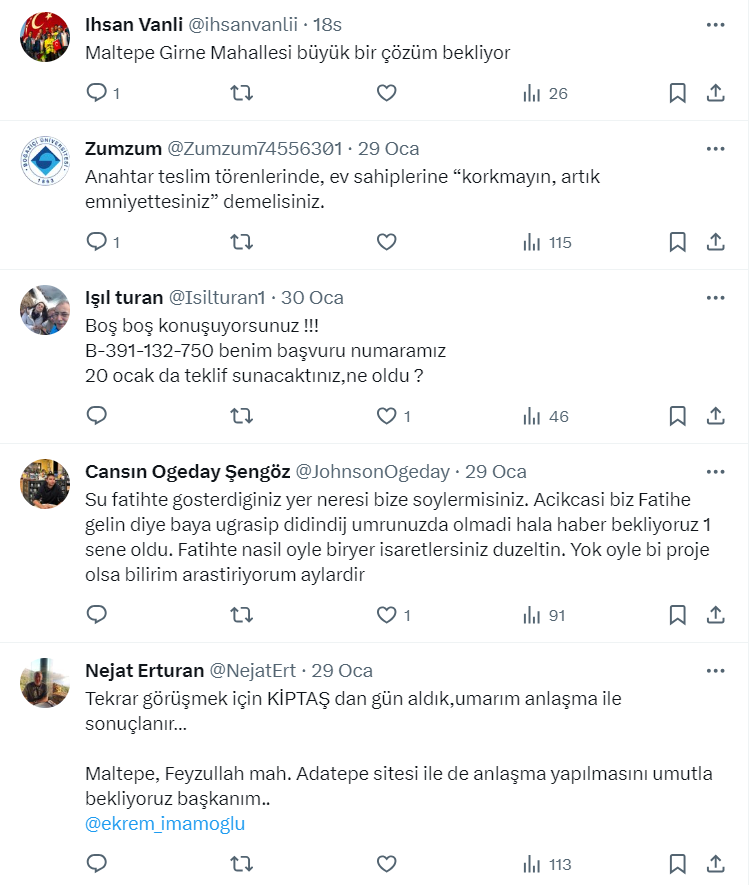
Task: Open more options menu for Işıl turan's tweet
Action: point(716,297)
